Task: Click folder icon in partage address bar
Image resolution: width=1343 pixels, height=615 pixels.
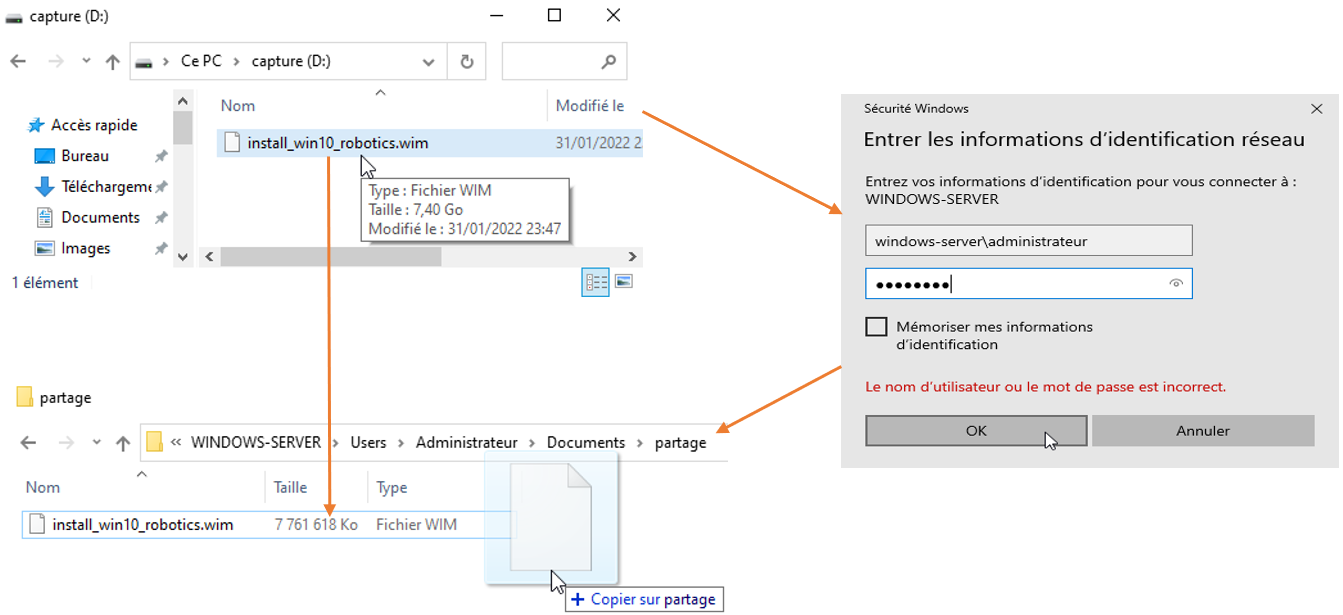Action: [154, 442]
